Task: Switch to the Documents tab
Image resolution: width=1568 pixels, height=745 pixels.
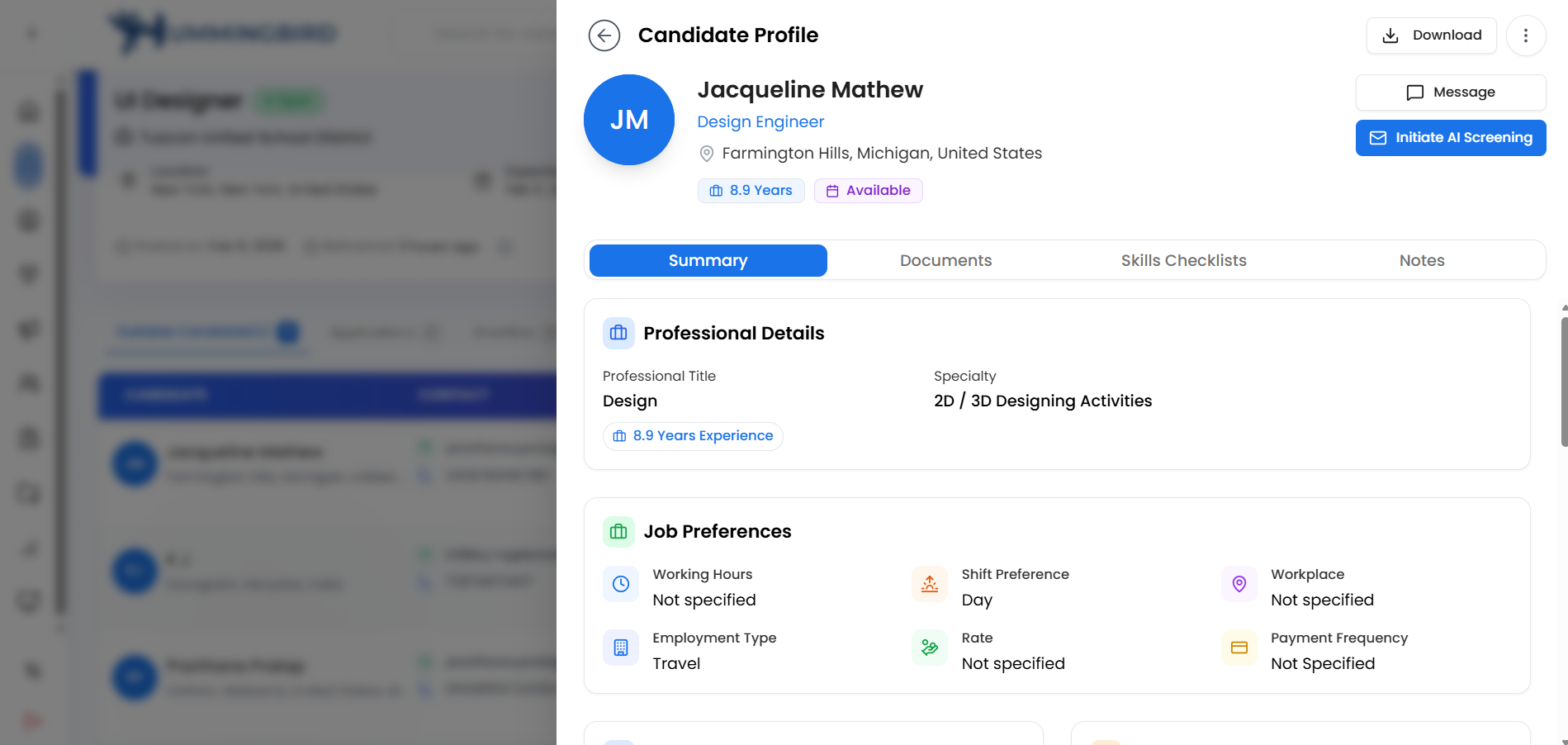Action: (945, 261)
